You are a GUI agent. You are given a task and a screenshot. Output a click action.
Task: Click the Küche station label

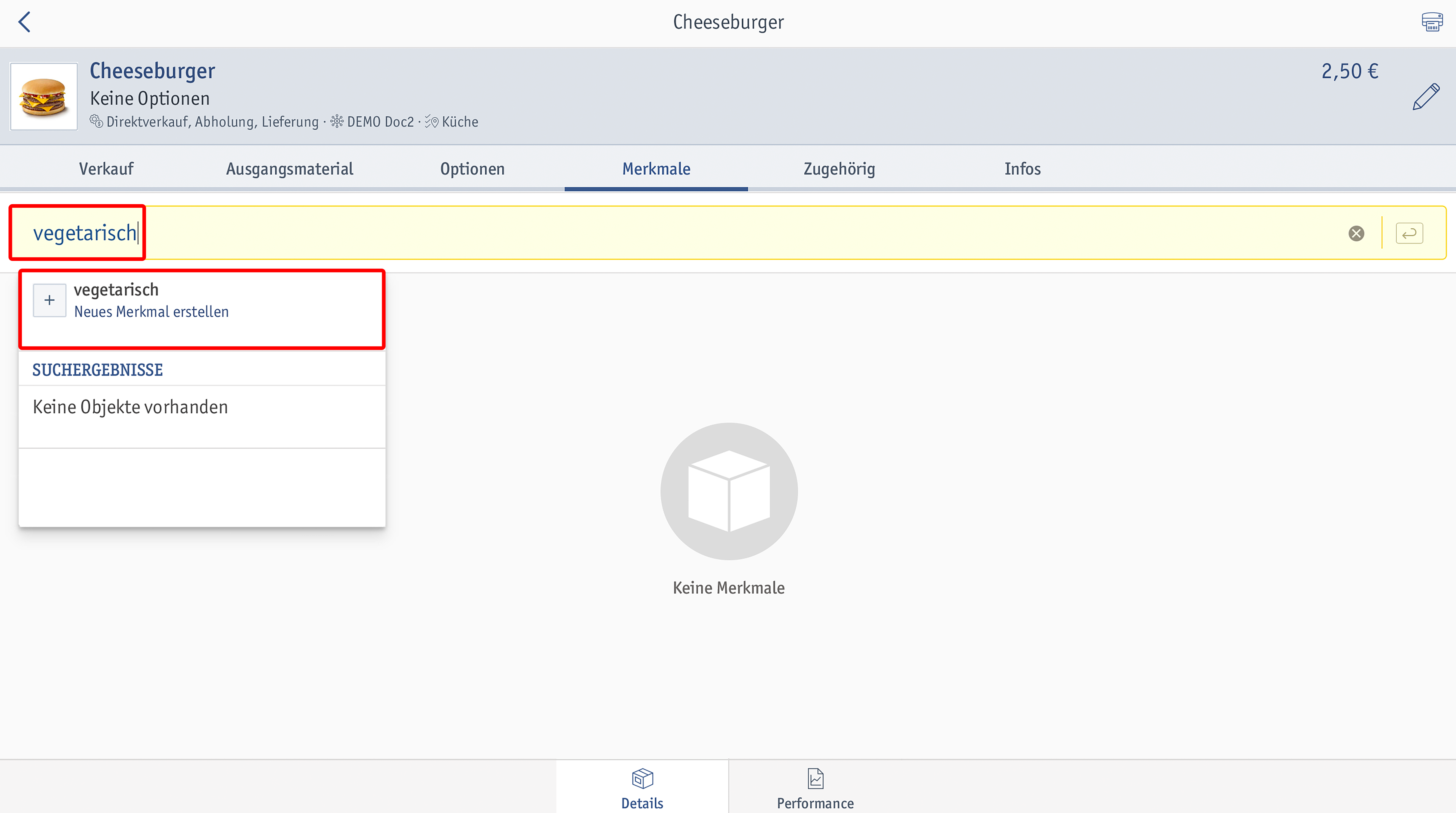[460, 122]
